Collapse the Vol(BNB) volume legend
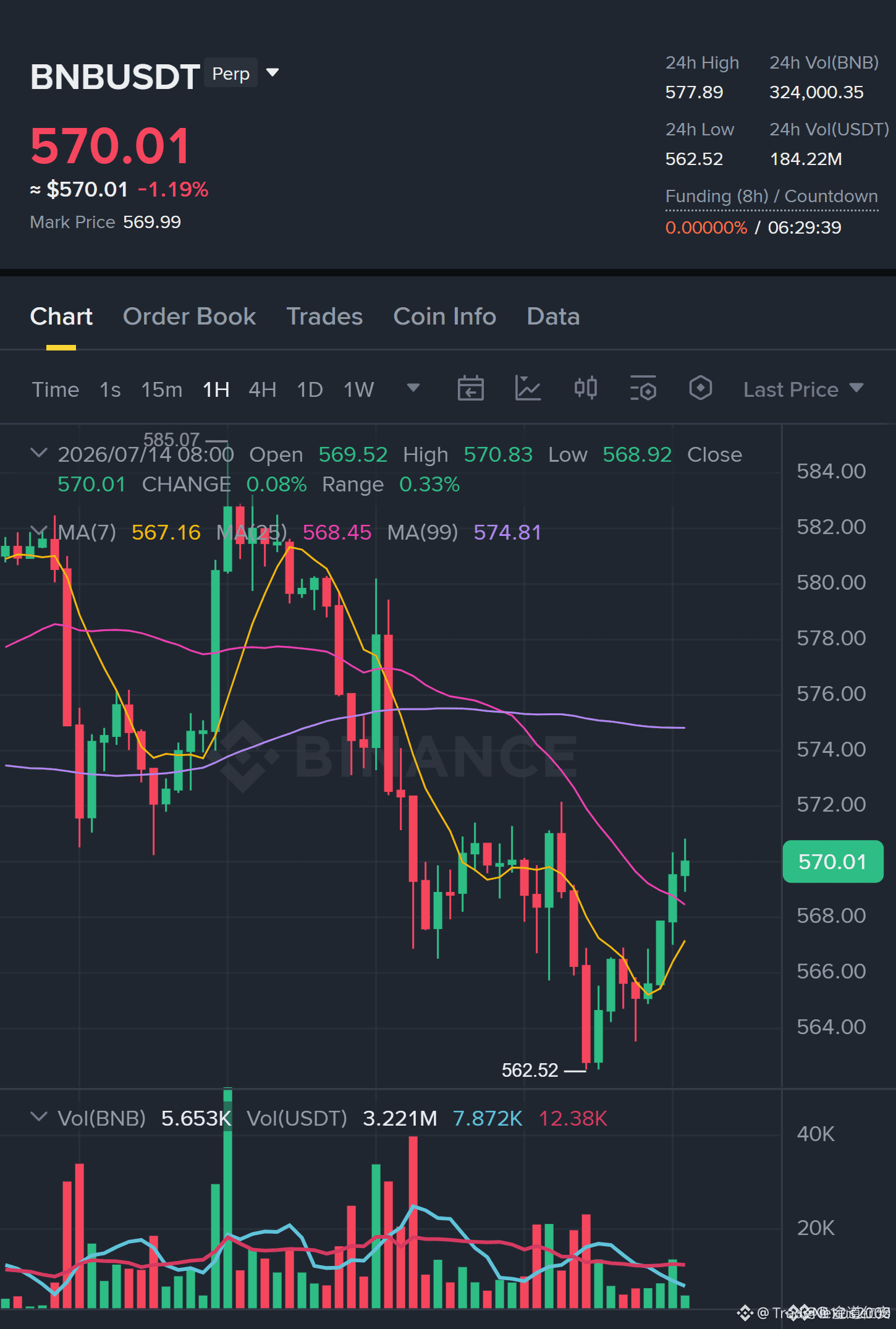 pos(38,1117)
